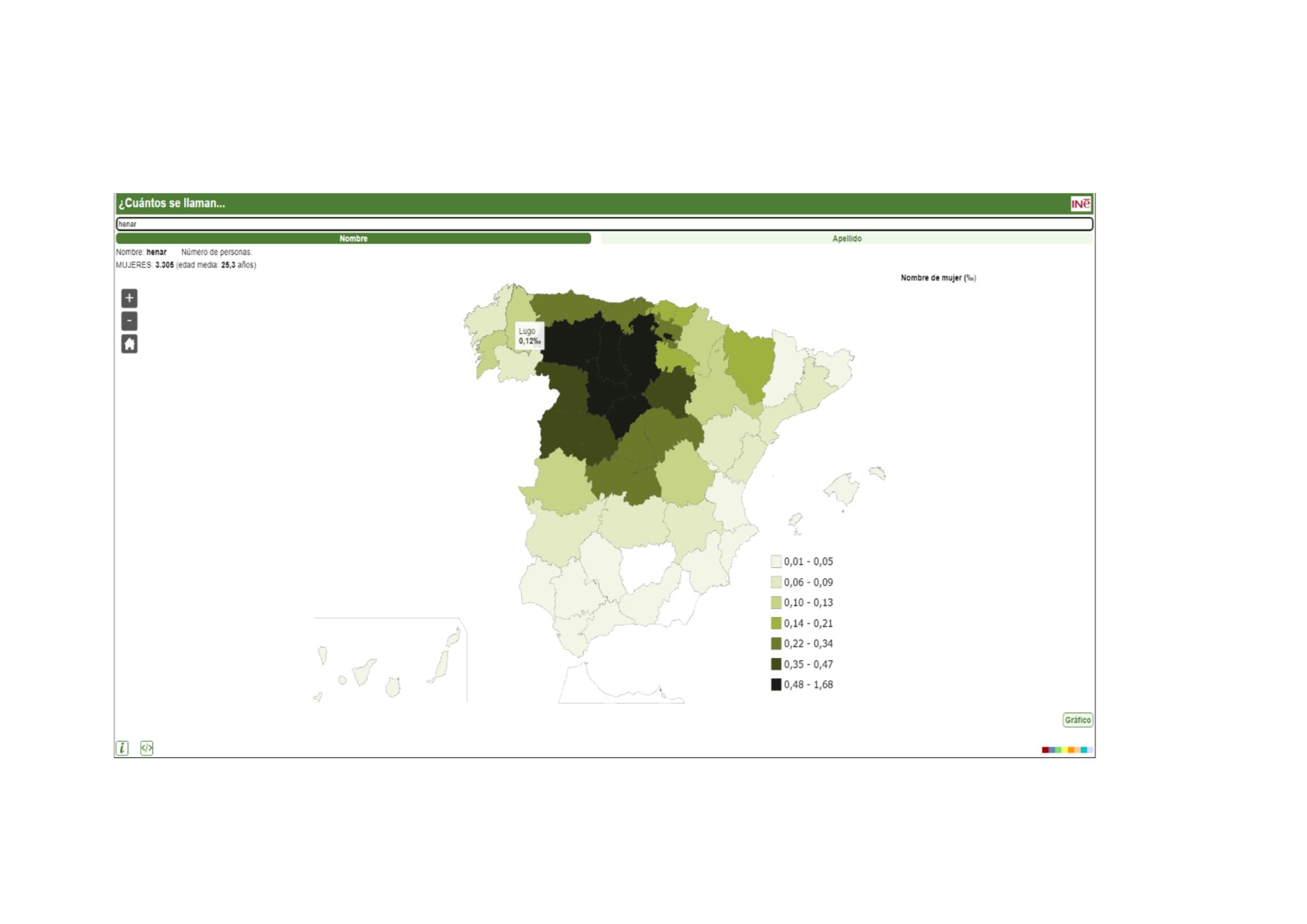Image resolution: width=1307 pixels, height=924 pixels.
Task: Pick the red color in palette strip
Action: click(x=1045, y=750)
